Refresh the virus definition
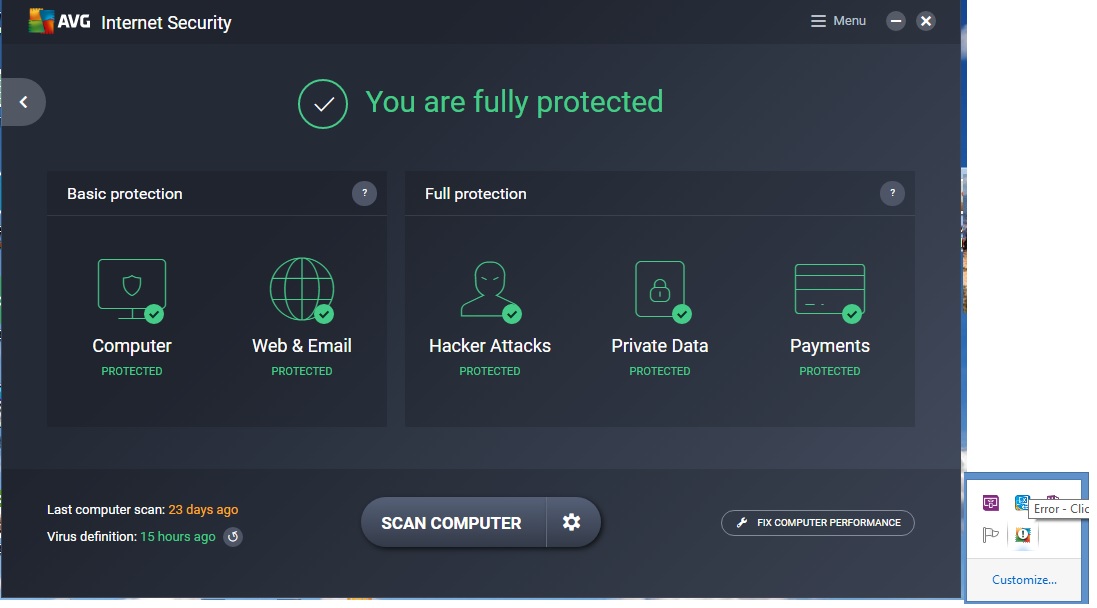1097x608 pixels. (233, 537)
